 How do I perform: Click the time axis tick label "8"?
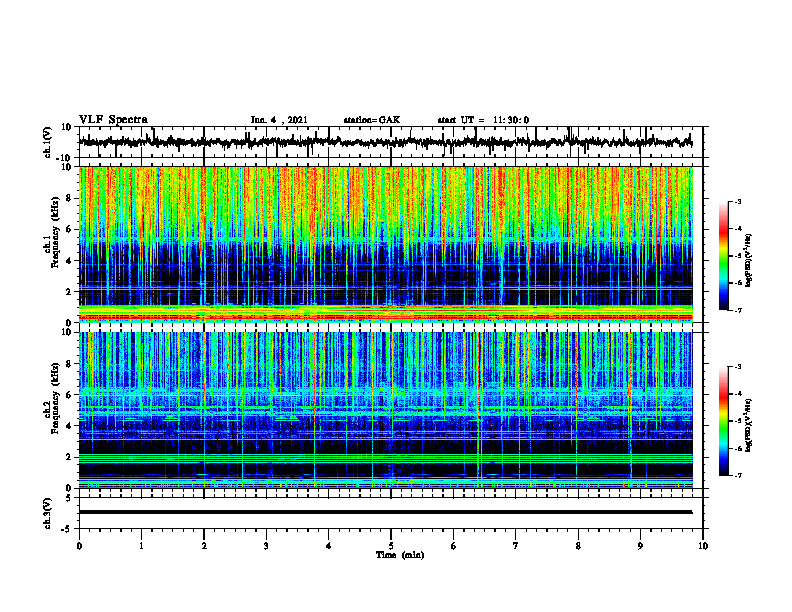pos(578,546)
